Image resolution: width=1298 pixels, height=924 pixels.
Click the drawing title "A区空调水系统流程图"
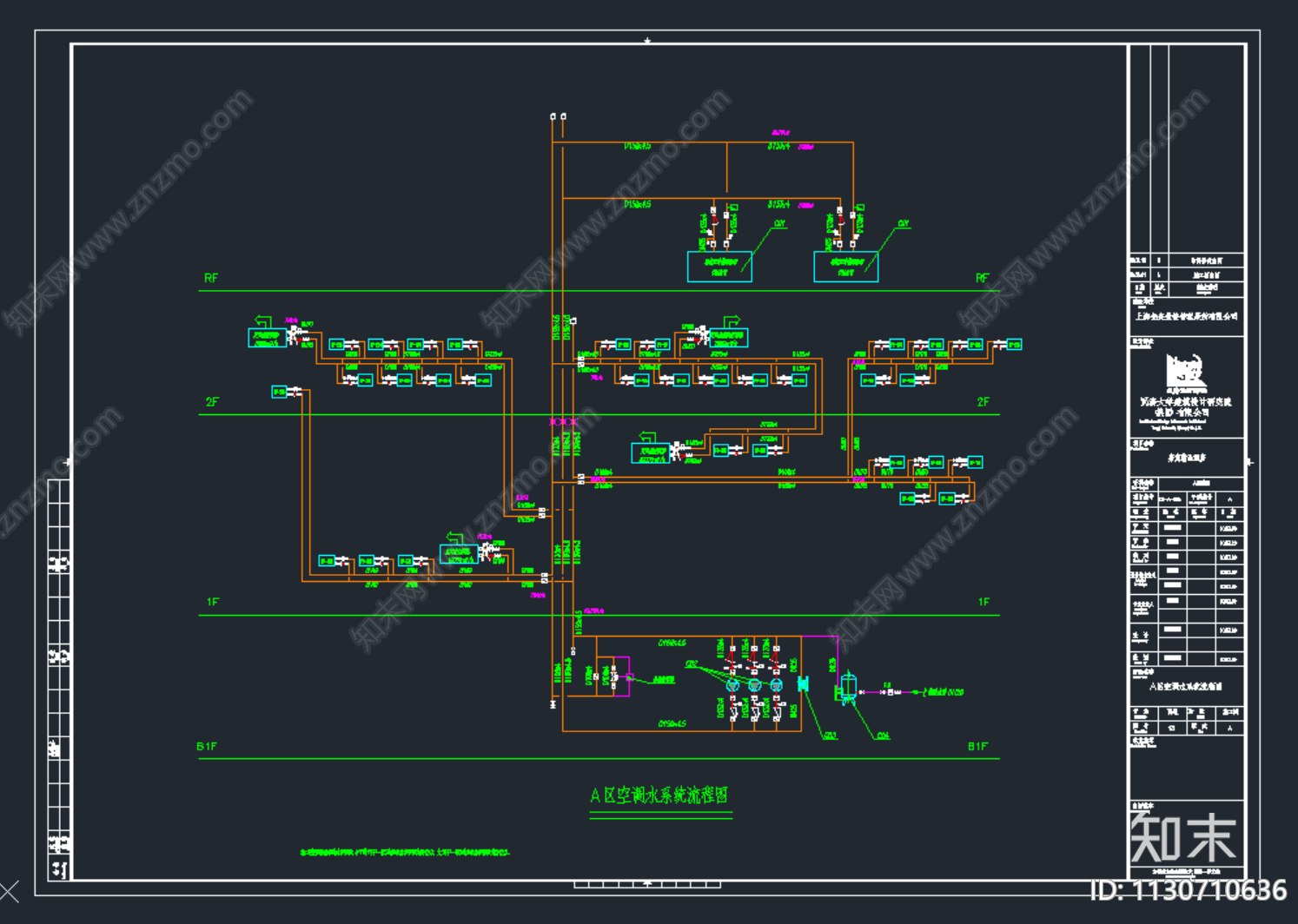point(659,795)
